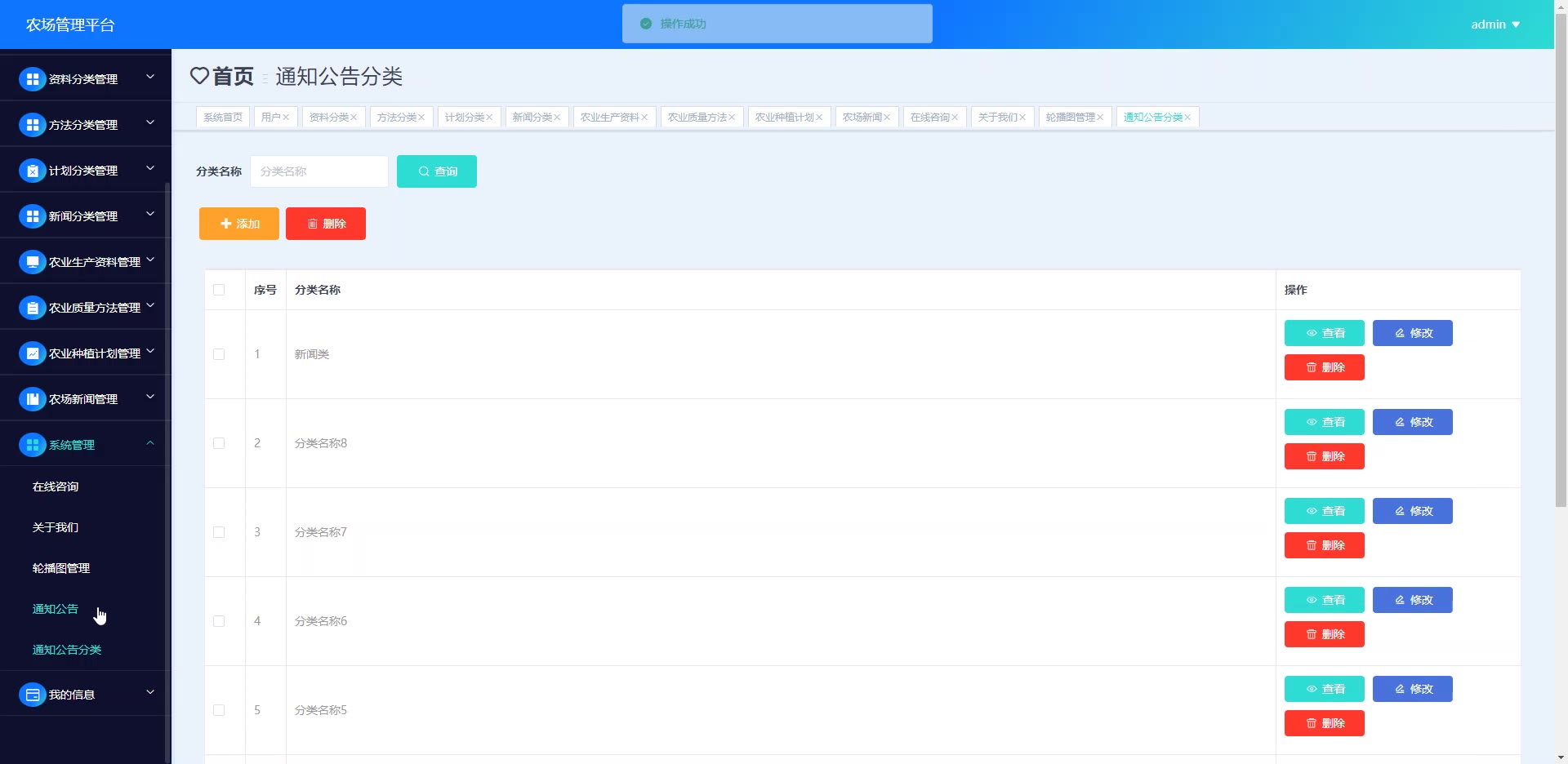Check the checkbox for row 分类名称6
This screenshot has height=764, width=1568.
(219, 621)
